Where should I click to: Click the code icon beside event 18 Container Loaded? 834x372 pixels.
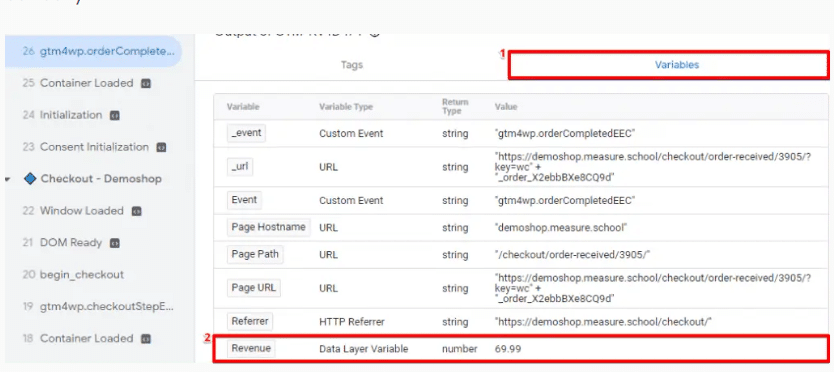145,339
